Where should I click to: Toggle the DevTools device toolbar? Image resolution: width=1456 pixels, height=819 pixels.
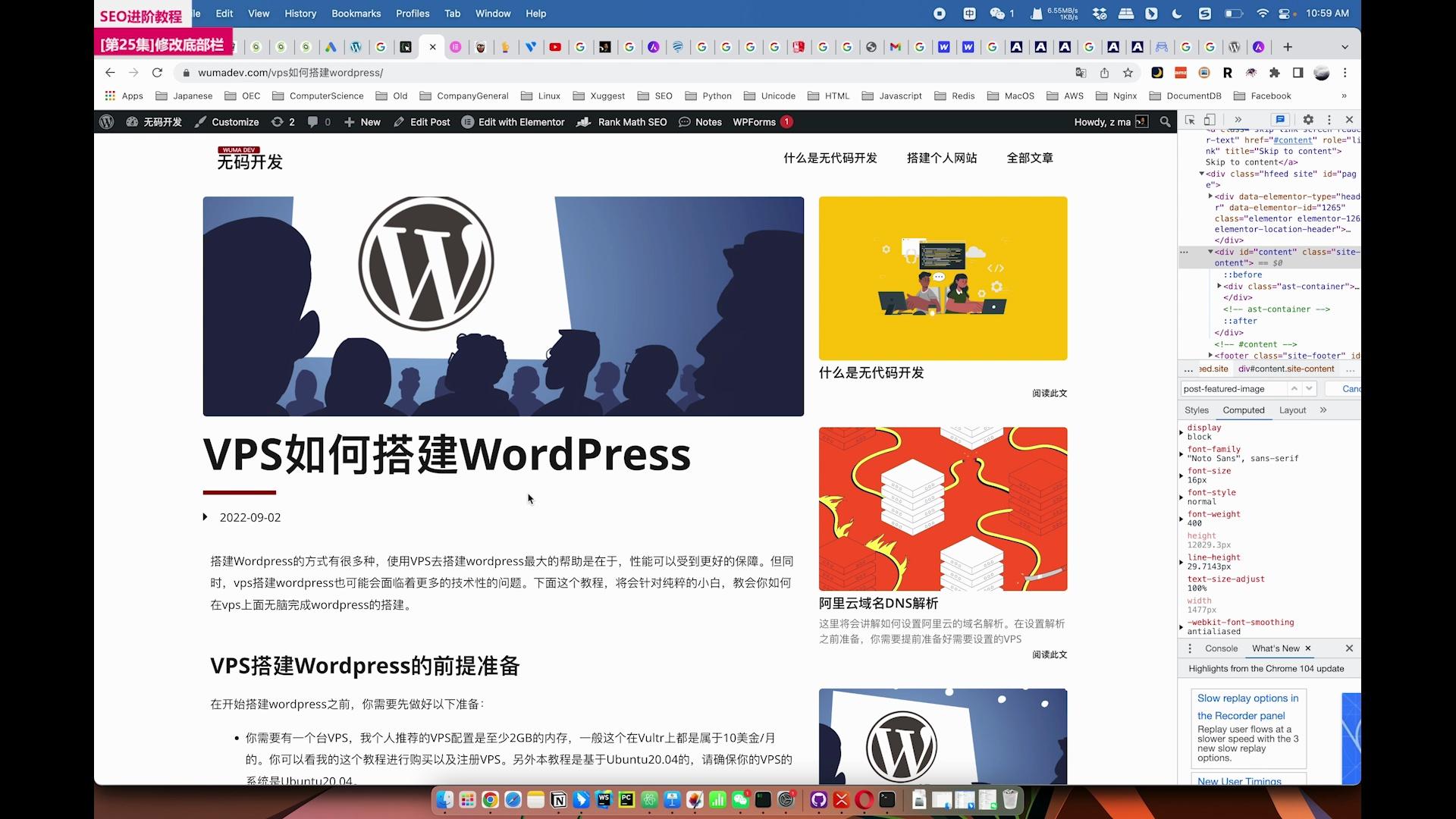click(1210, 120)
